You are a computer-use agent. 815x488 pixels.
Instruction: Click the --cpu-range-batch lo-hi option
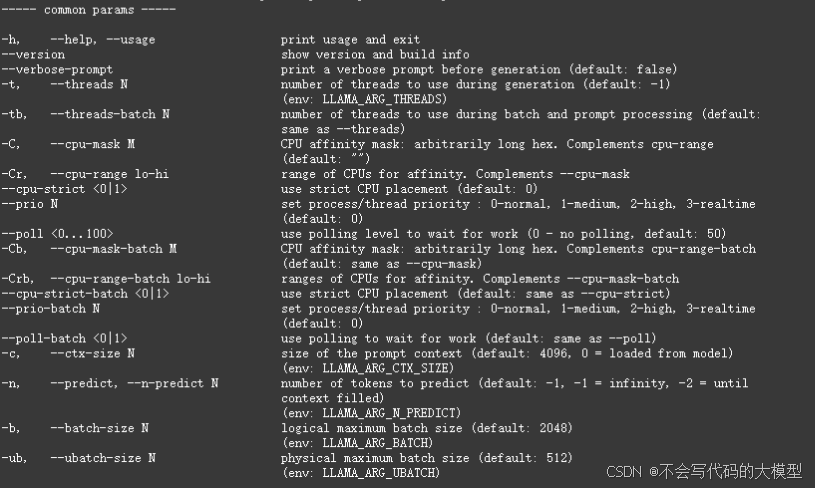click(x=130, y=279)
